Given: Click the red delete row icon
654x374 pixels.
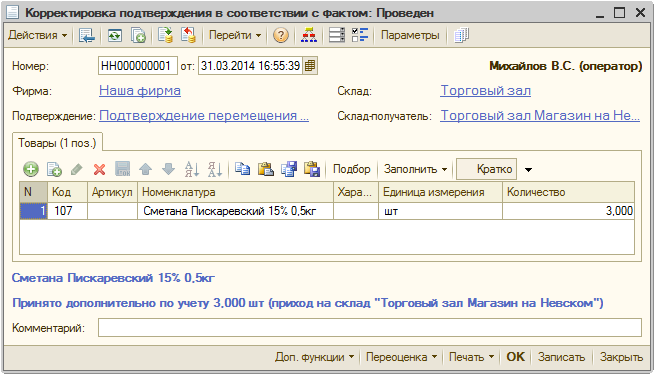Looking at the screenshot, I should pos(99,169).
